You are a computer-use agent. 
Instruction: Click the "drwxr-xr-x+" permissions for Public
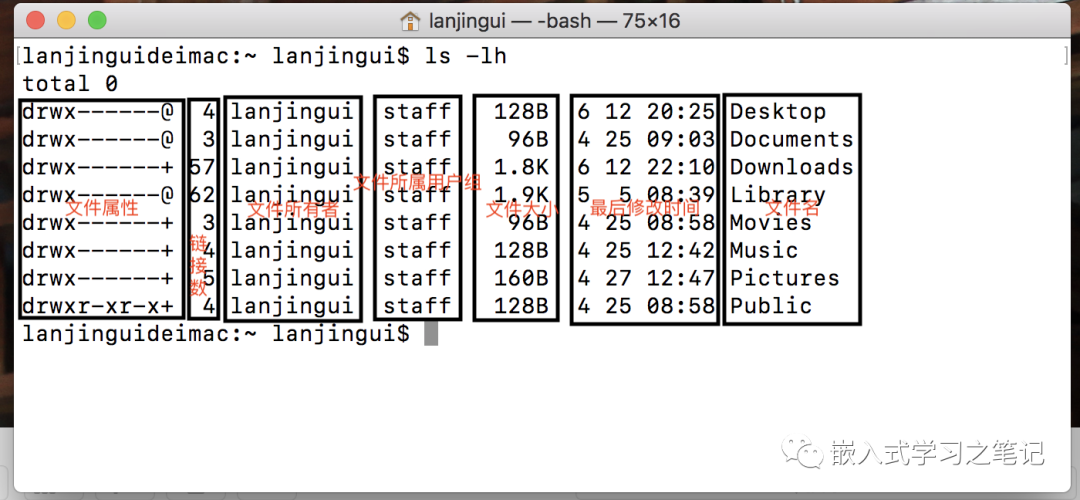98,306
